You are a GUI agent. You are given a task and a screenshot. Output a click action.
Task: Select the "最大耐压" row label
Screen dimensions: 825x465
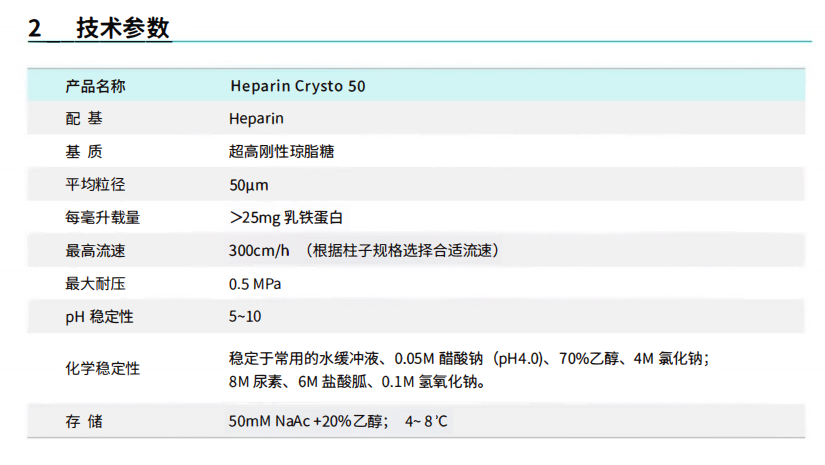point(95,283)
